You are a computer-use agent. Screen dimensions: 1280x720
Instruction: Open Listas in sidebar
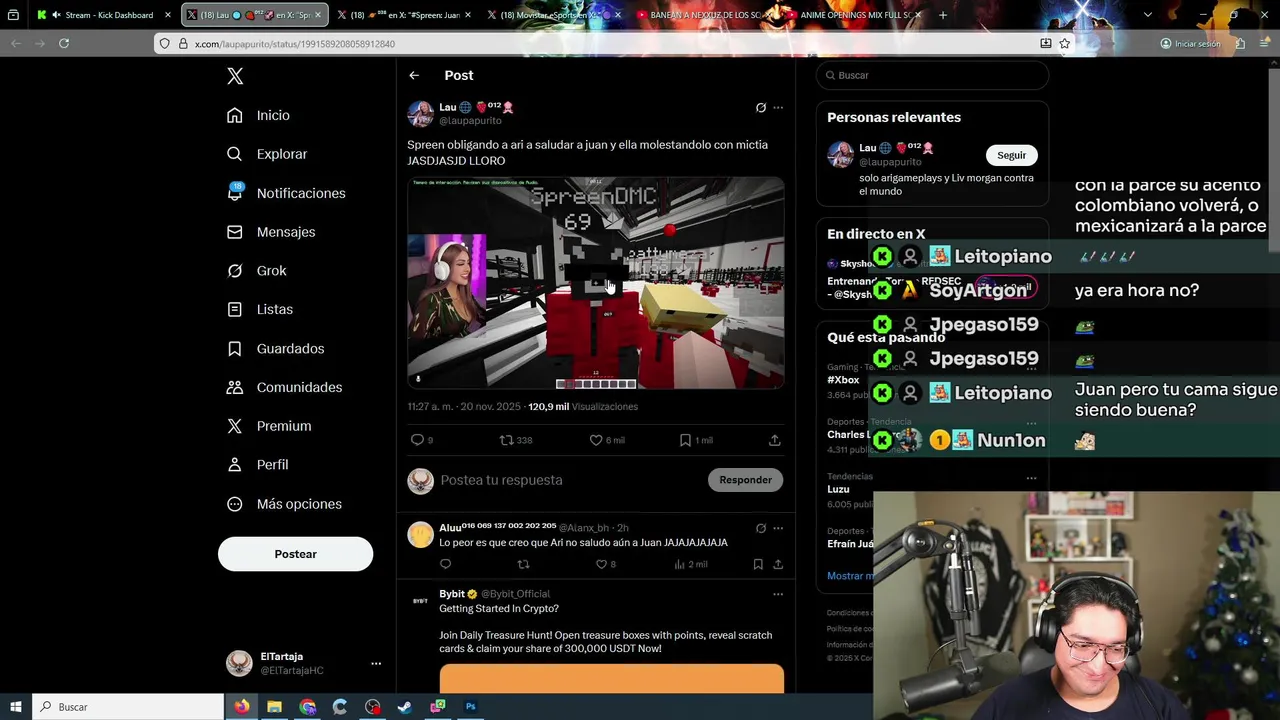pyautogui.click(x=260, y=310)
